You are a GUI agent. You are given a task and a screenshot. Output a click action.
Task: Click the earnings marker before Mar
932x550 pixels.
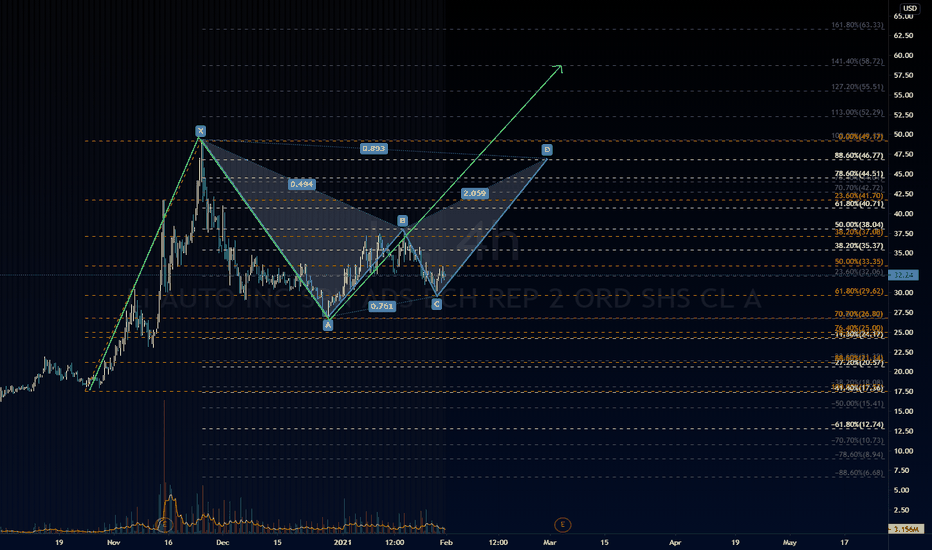[x=562, y=524]
